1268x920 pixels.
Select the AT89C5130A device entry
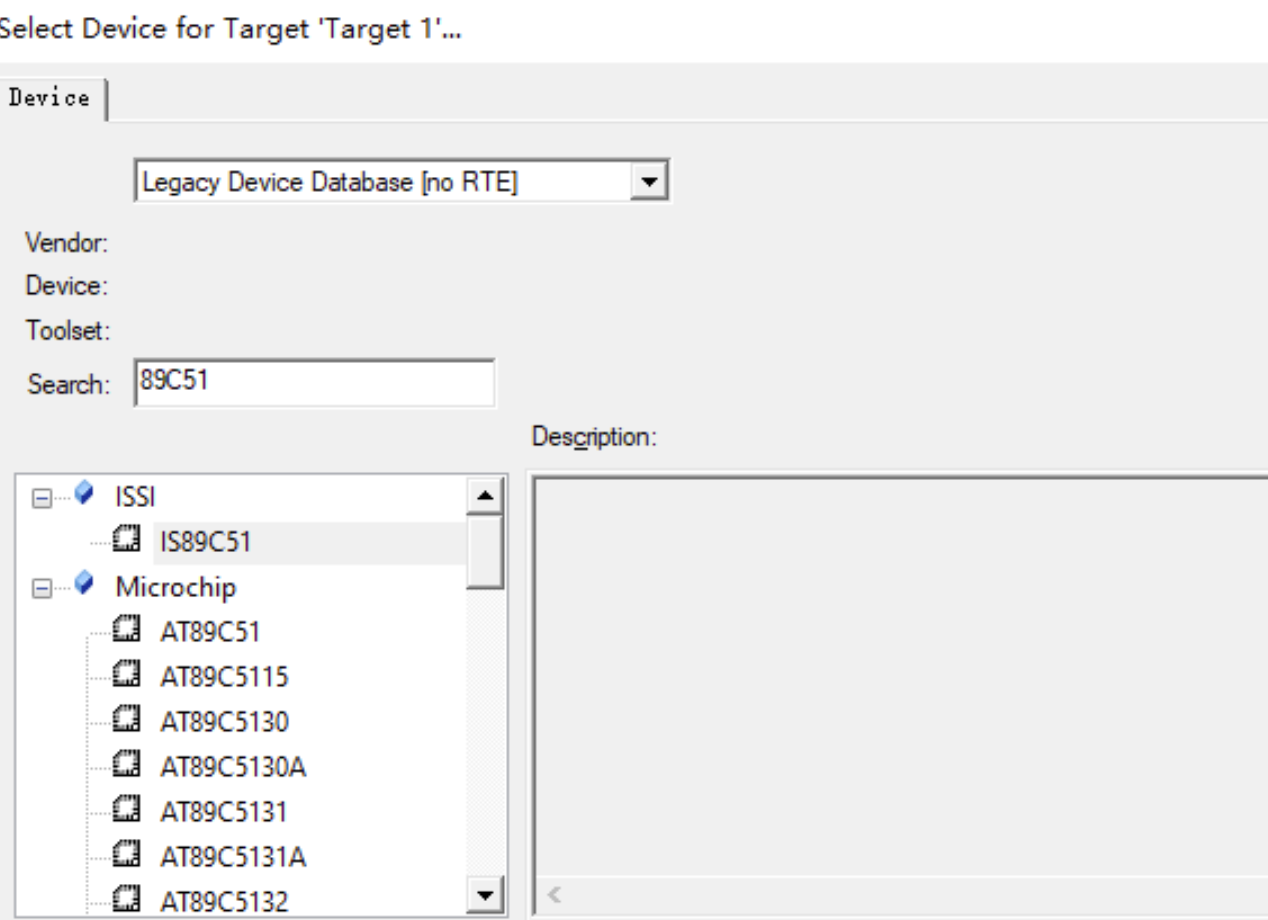(x=232, y=768)
